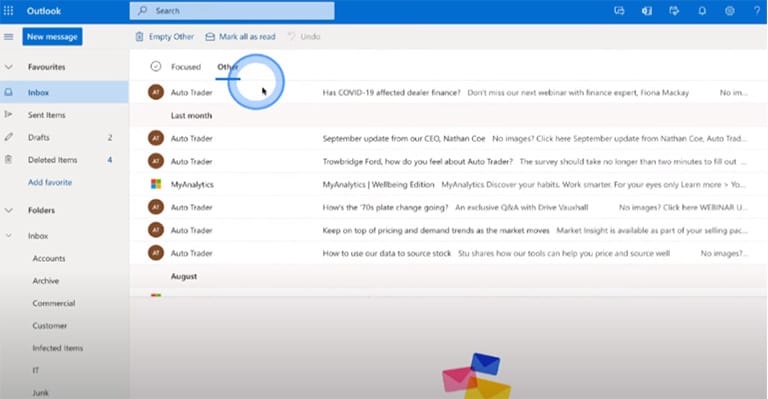Image resolution: width=768 pixels, height=399 pixels.
Task: Collapse the Folders section chevron
Action: point(8,210)
